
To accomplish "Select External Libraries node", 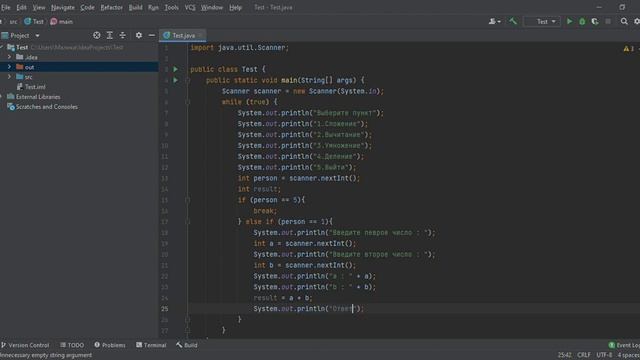I will point(34,97).
